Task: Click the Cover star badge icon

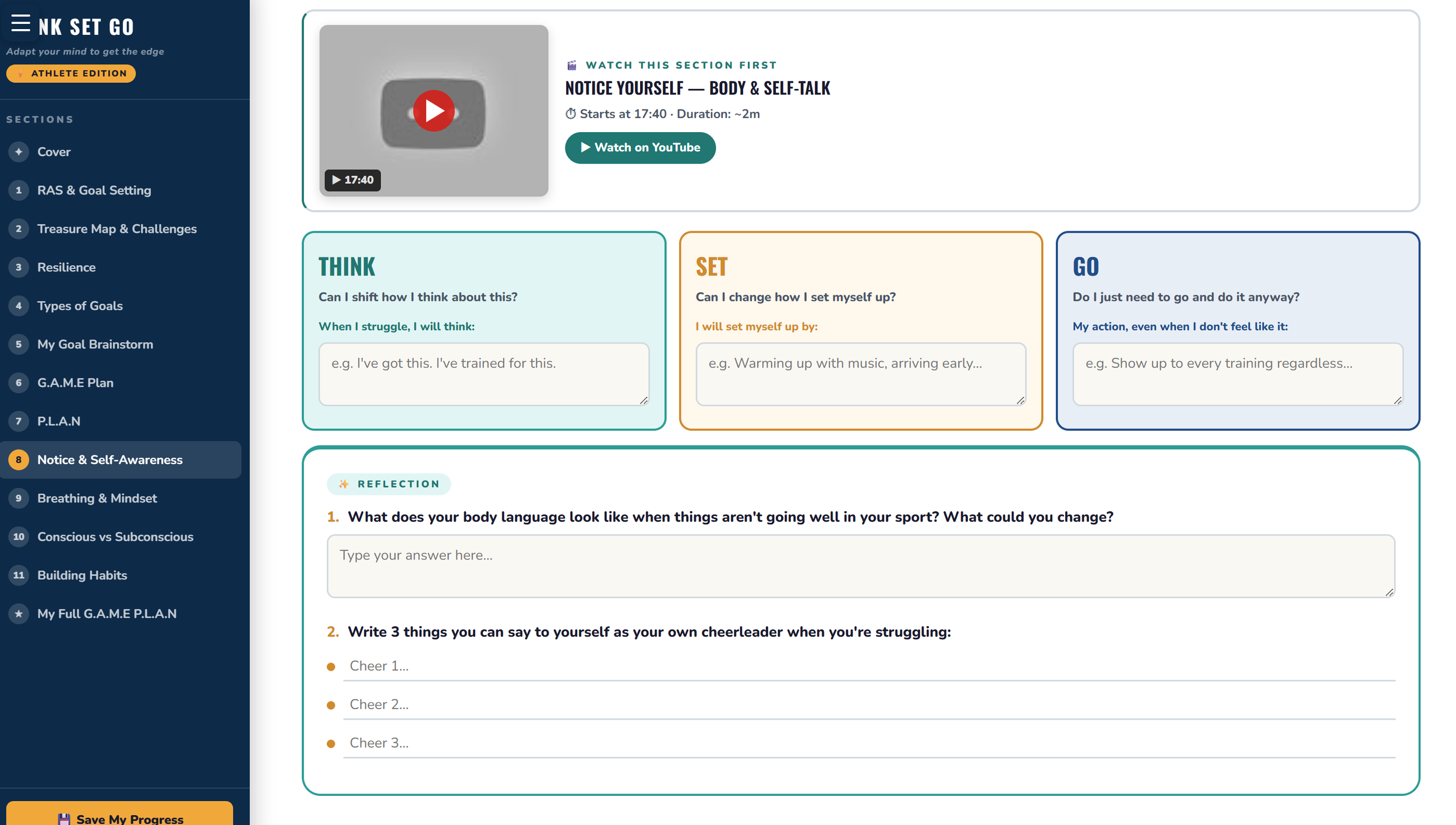Action: [x=19, y=152]
